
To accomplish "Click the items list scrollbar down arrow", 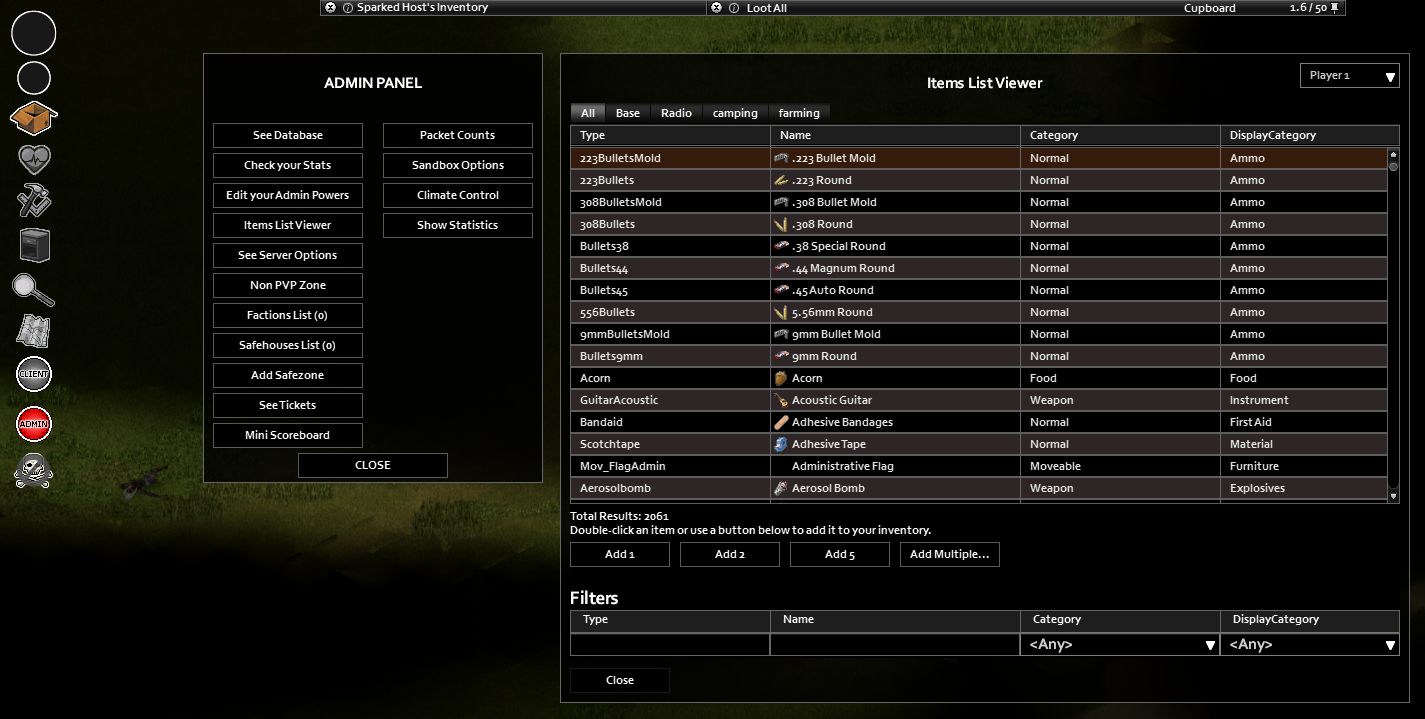I will 1393,495.
